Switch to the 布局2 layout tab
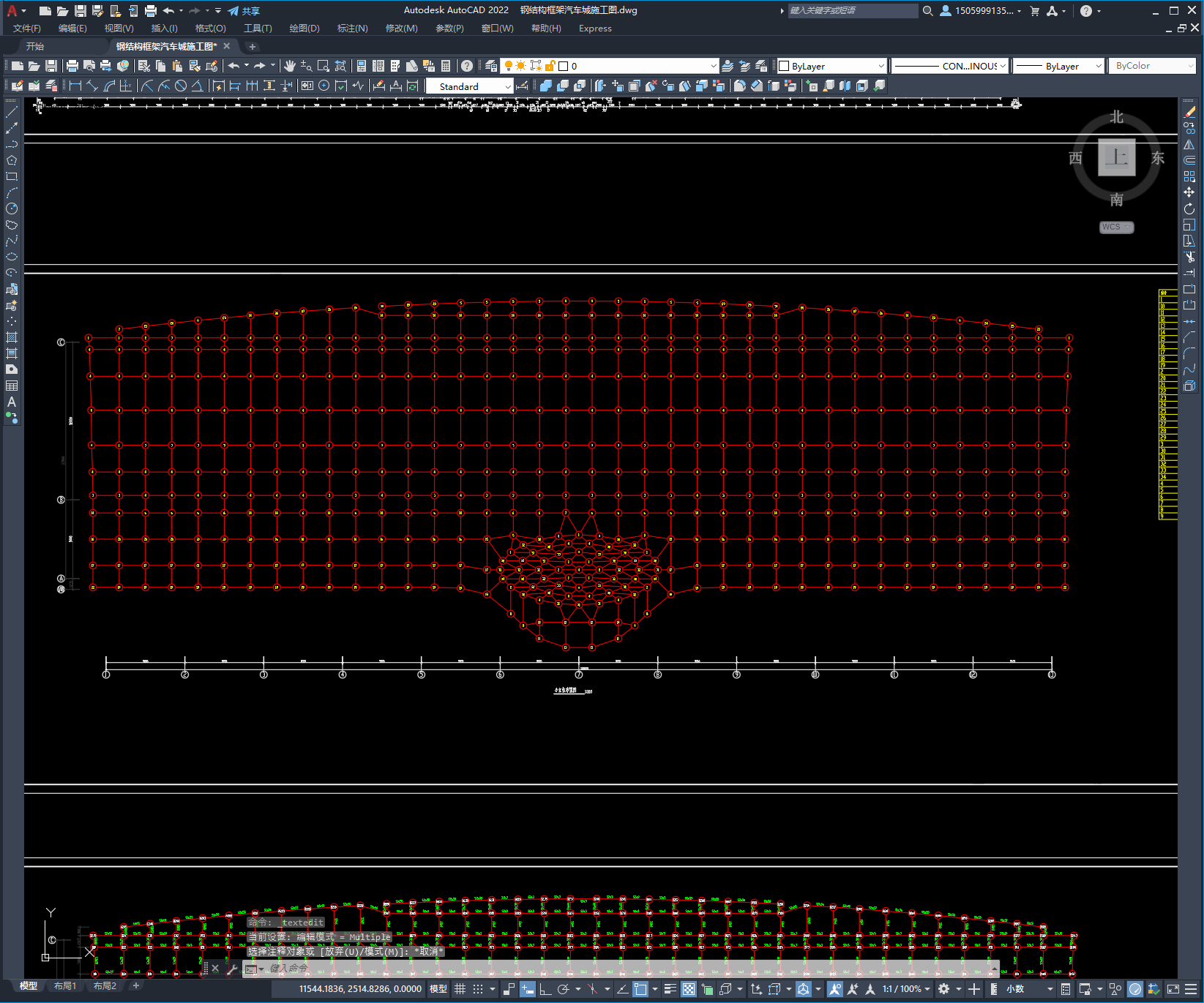1204x1003 pixels. point(105,986)
